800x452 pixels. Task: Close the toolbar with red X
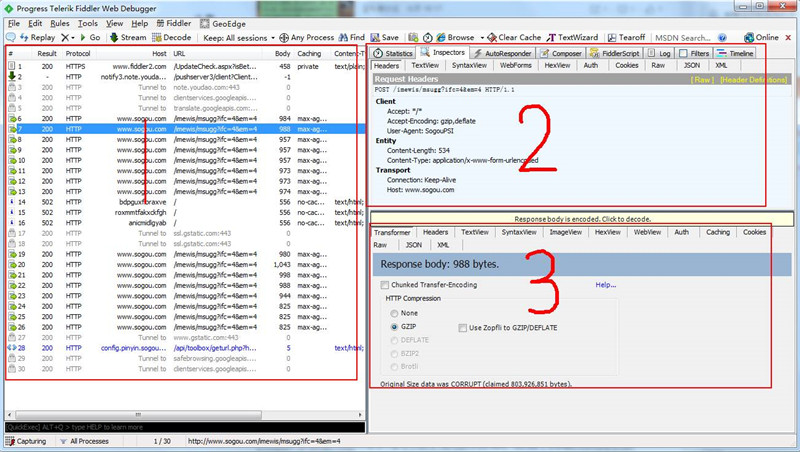(788, 37)
